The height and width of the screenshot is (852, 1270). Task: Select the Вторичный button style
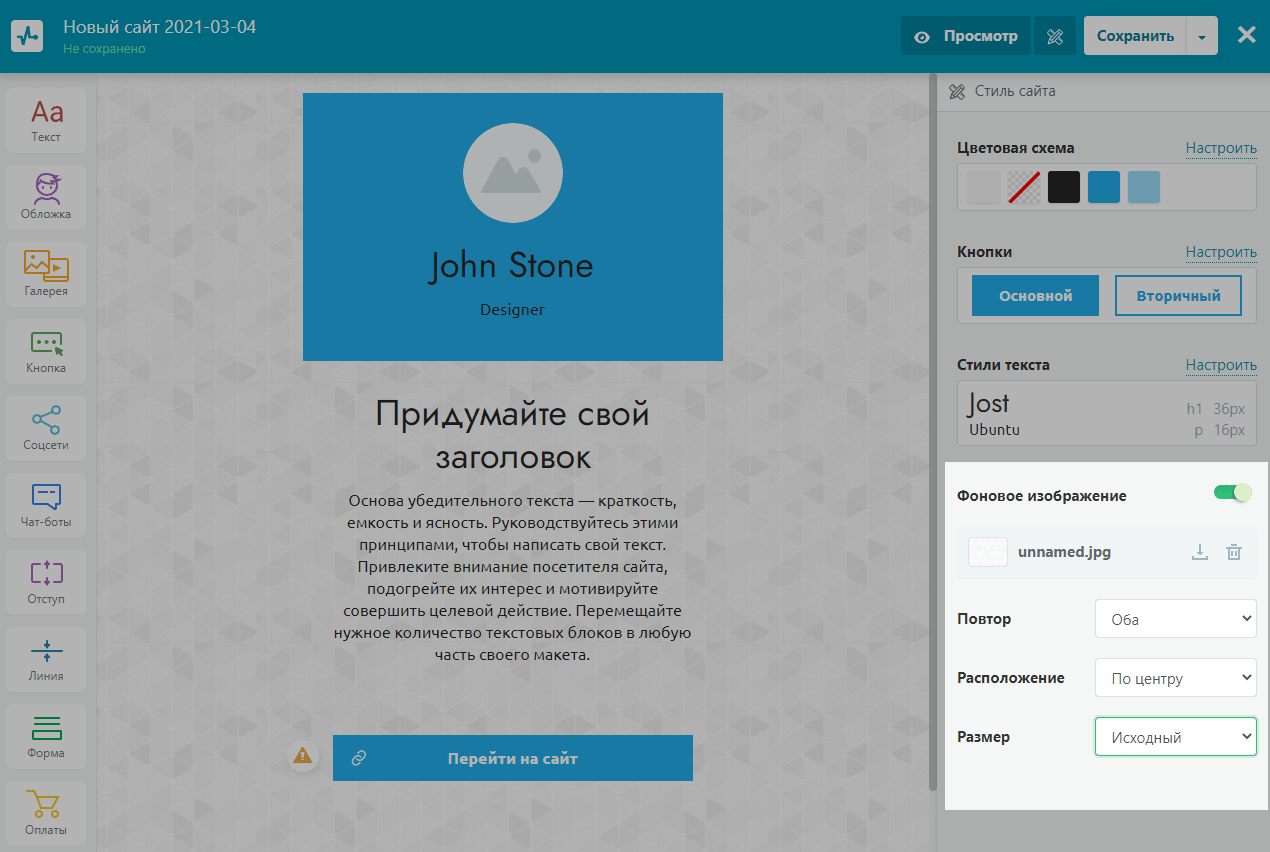click(x=1178, y=296)
